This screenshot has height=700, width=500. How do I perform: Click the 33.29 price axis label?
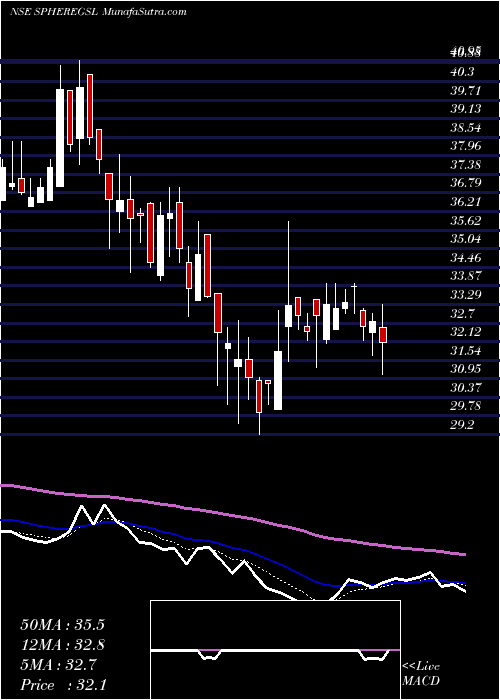click(x=465, y=295)
